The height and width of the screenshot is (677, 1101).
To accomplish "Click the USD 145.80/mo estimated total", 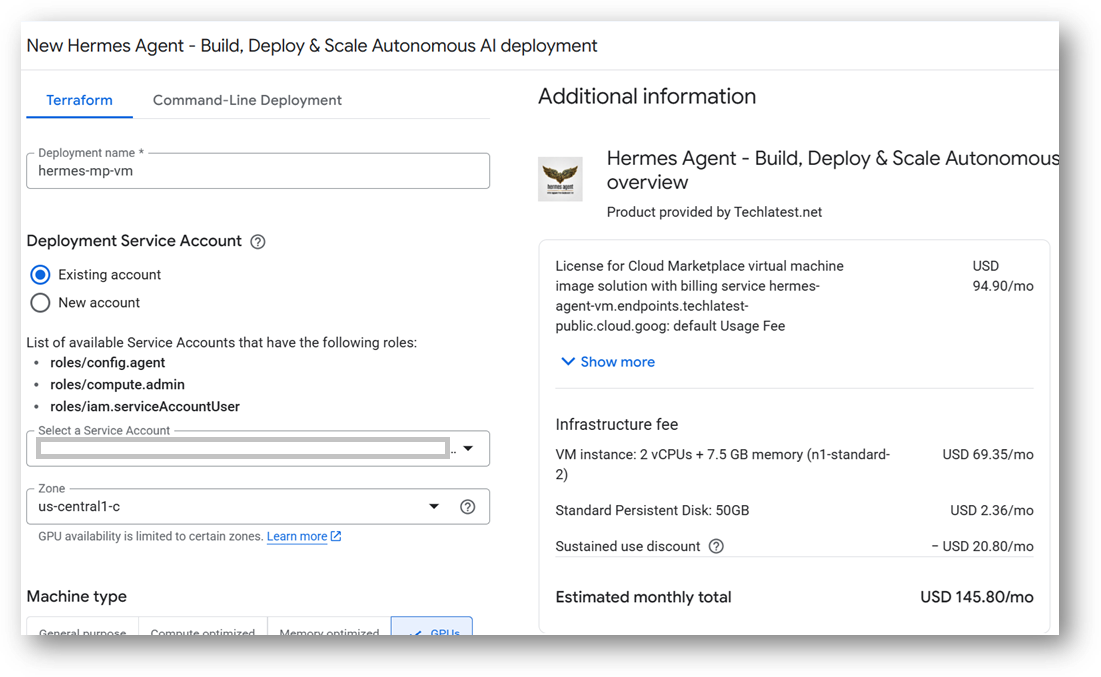I will click(x=977, y=597).
